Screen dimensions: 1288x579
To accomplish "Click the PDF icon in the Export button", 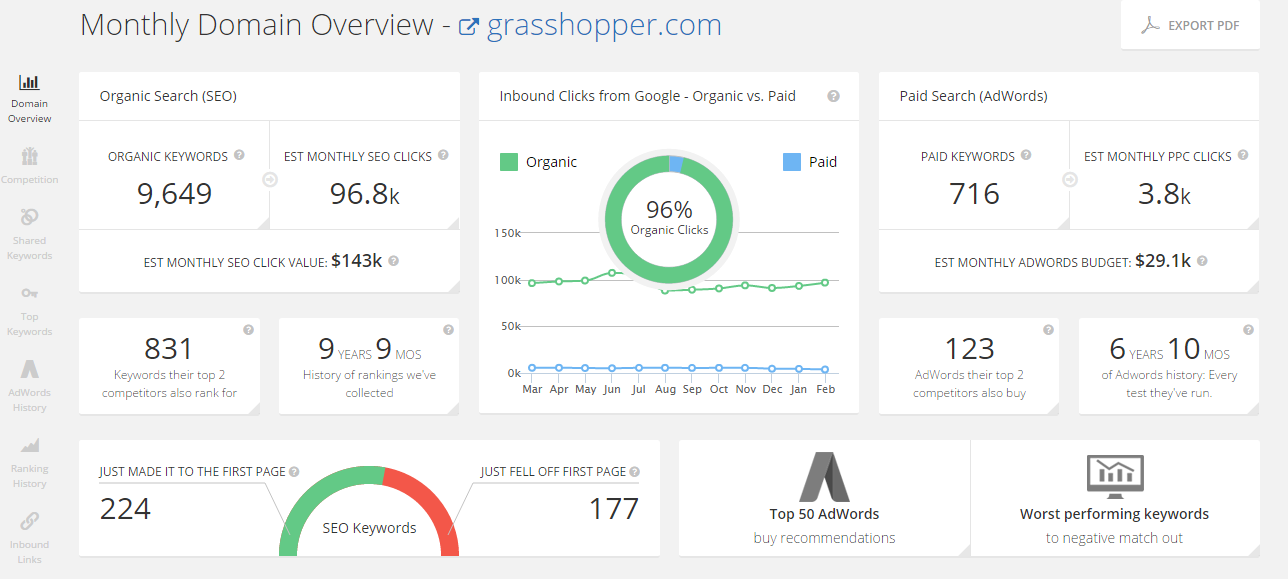I will click(x=1150, y=25).
